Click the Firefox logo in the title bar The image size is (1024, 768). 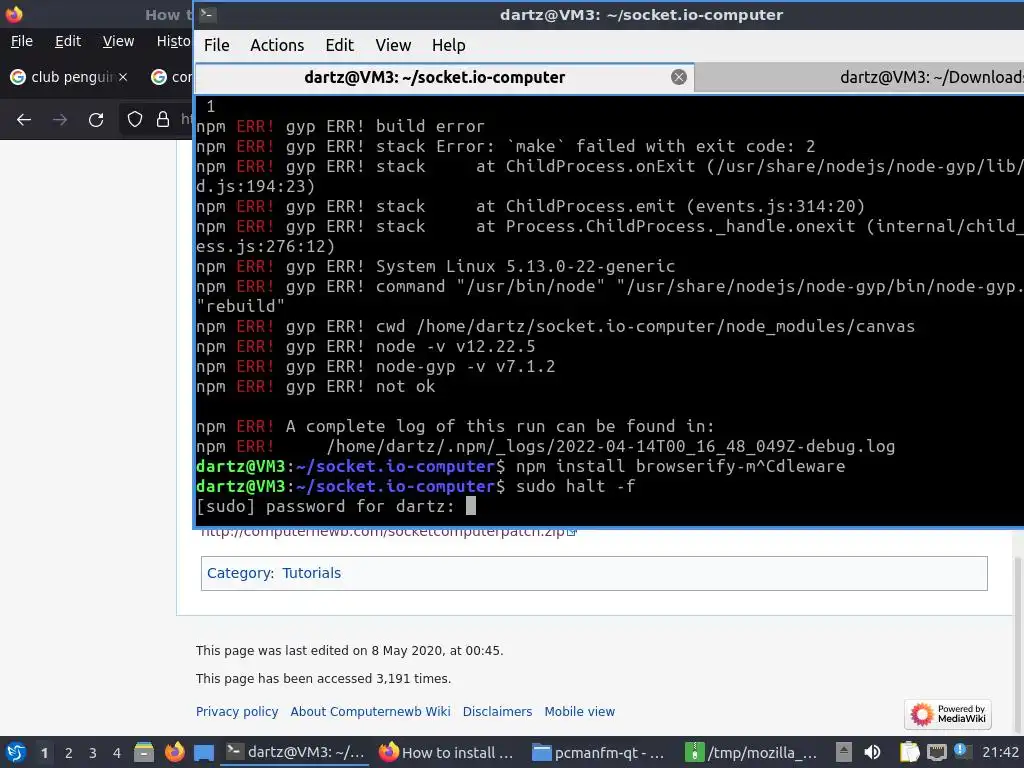(x=14, y=14)
